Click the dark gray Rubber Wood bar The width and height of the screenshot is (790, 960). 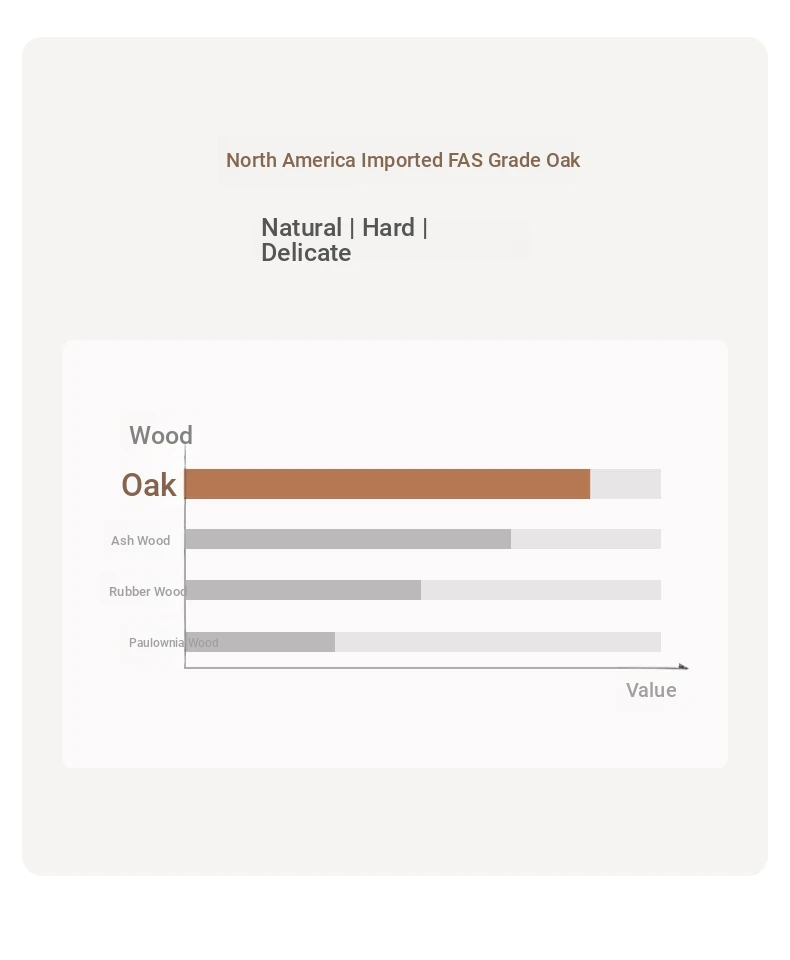point(303,590)
